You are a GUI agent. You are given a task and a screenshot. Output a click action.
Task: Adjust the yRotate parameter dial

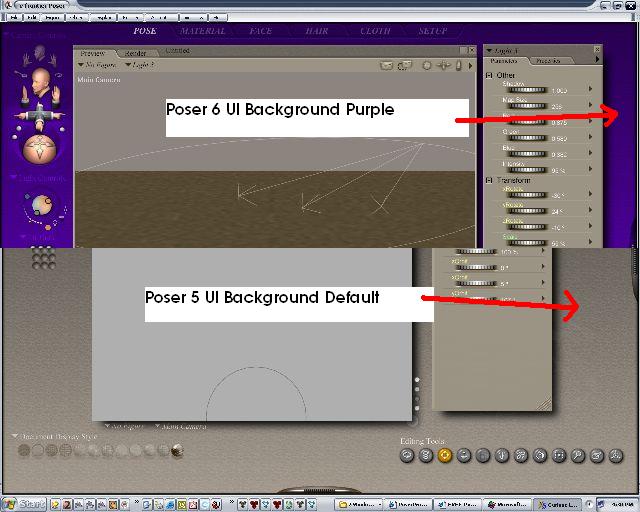click(527, 211)
